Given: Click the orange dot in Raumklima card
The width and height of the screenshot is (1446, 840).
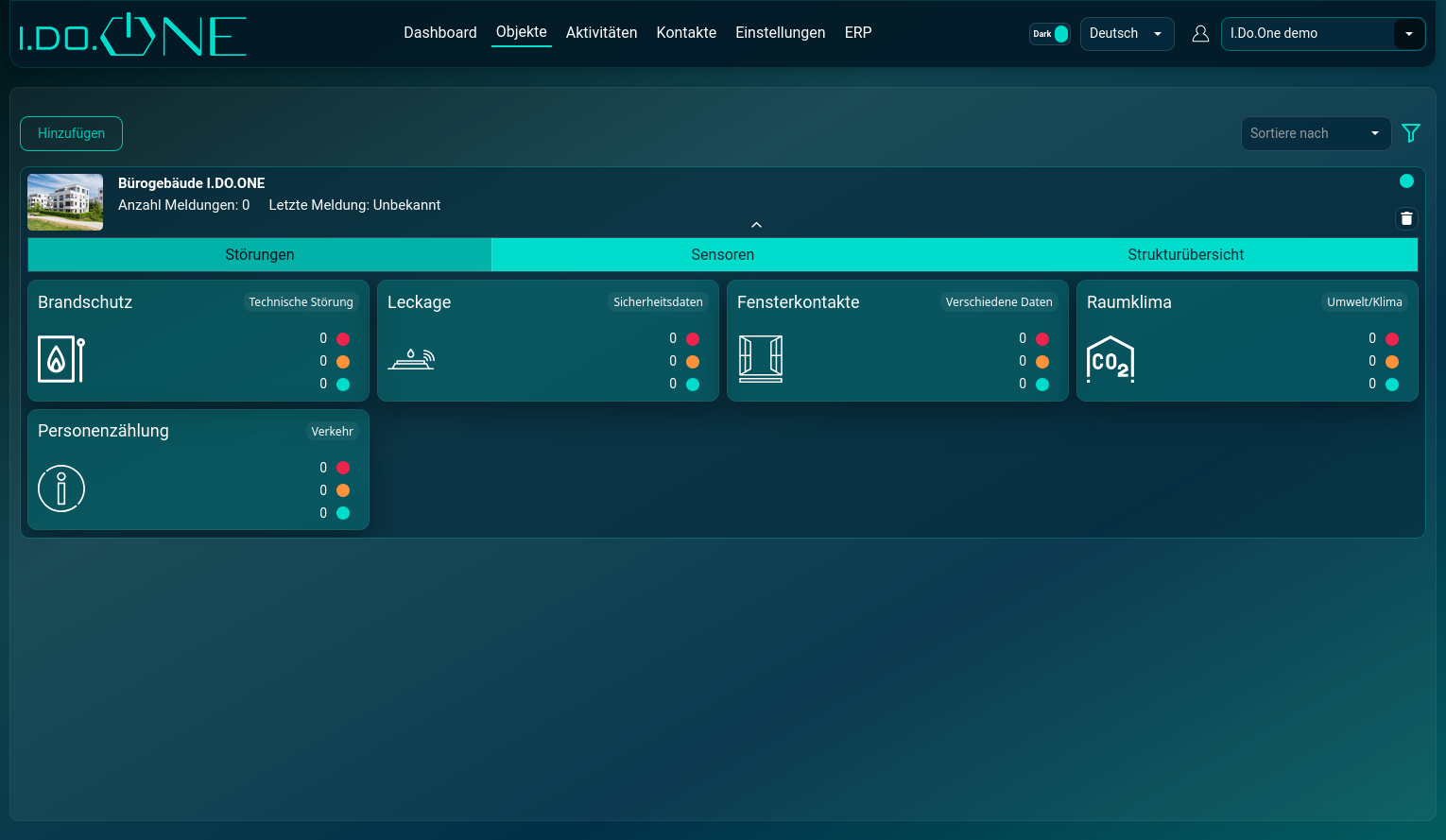Looking at the screenshot, I should coord(1392,361).
